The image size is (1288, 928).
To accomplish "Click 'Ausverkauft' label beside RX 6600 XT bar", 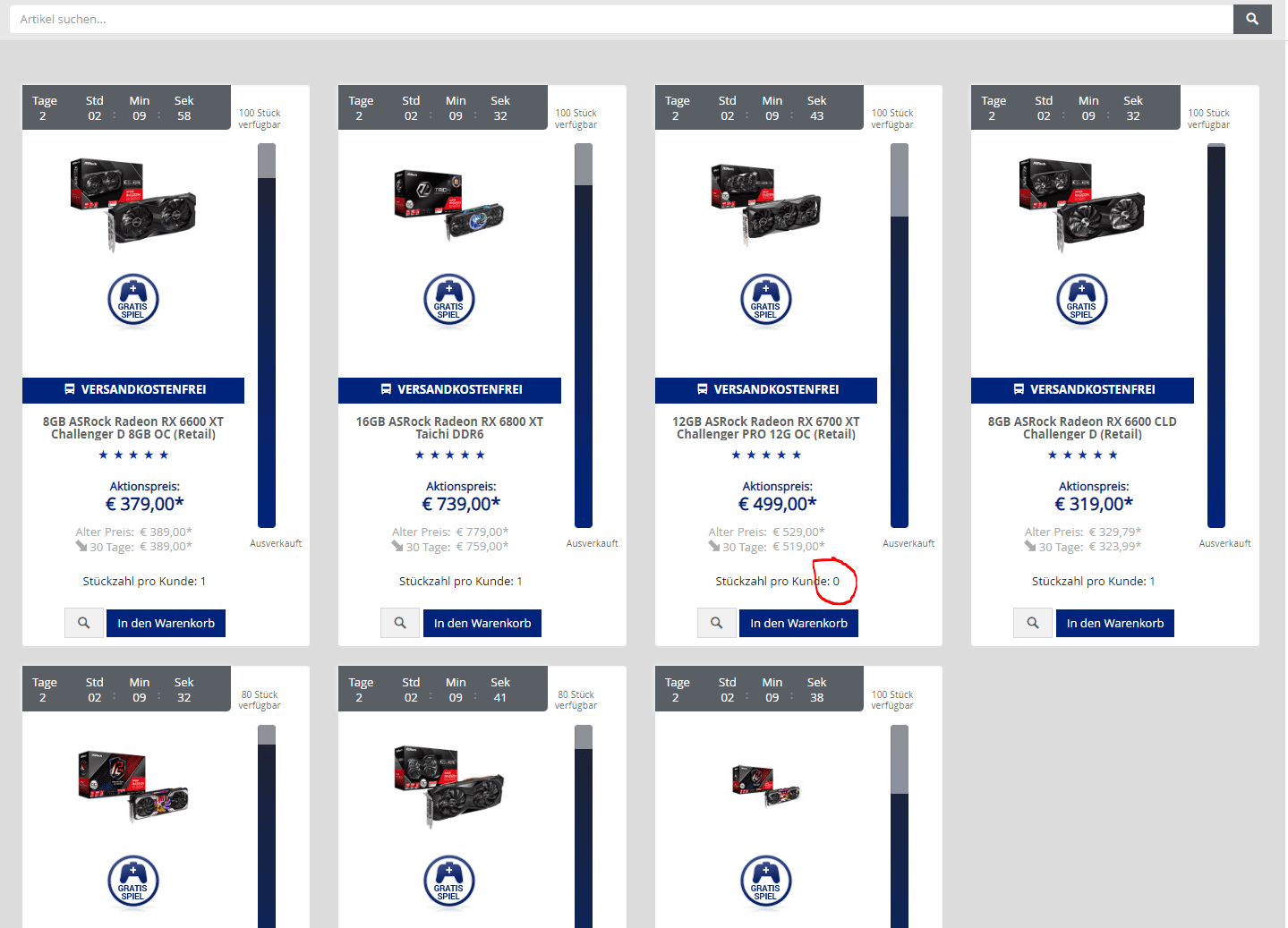I will [x=276, y=544].
